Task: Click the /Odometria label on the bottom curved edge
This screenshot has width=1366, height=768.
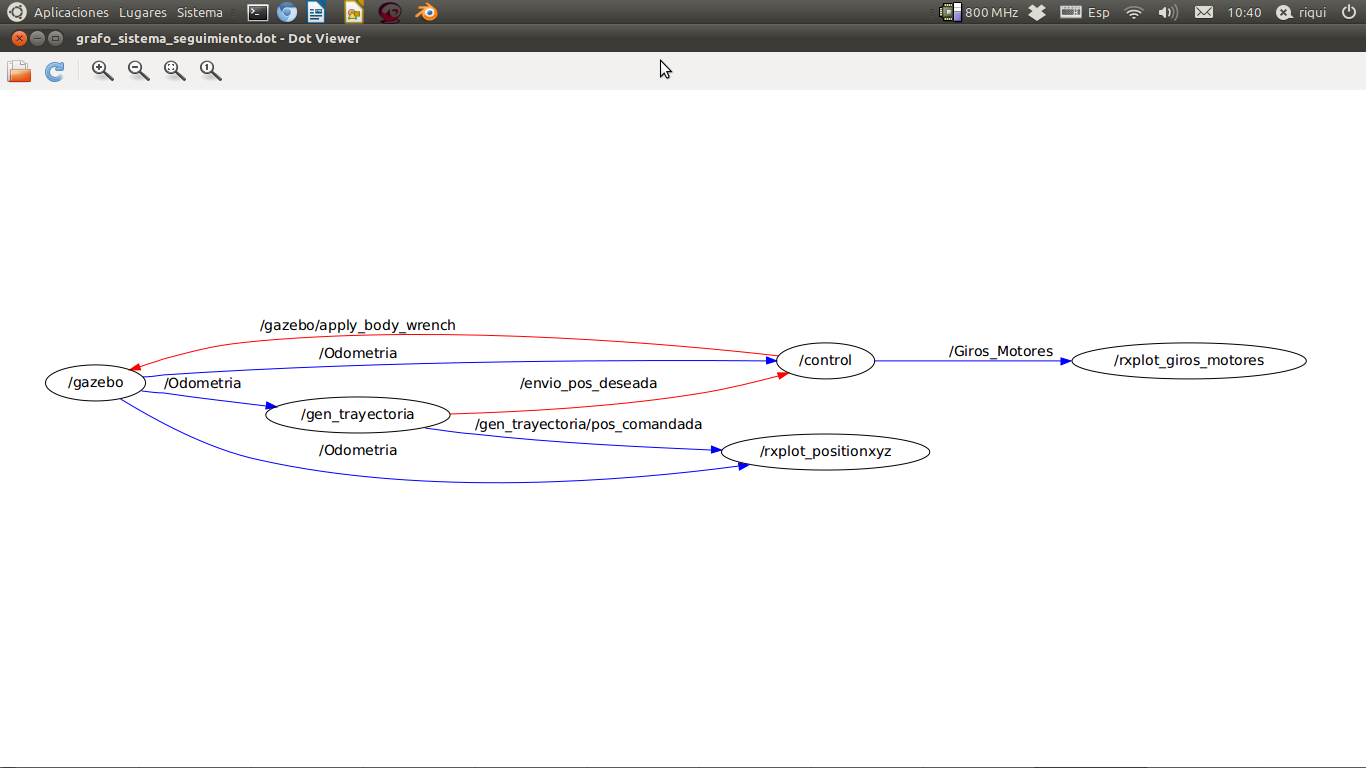Action: click(358, 450)
